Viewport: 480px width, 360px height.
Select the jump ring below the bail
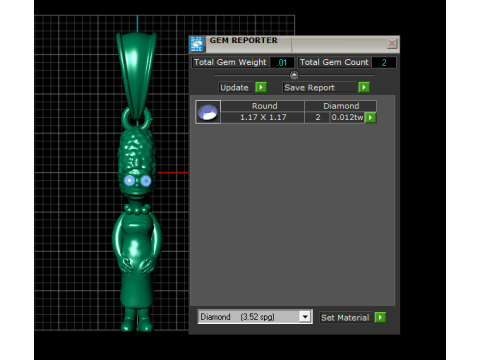pyautogui.click(x=137, y=118)
